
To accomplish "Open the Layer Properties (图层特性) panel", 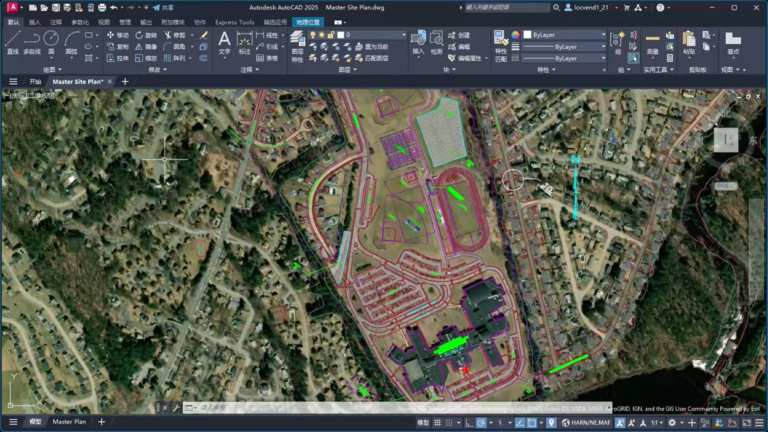I will 297,46.
